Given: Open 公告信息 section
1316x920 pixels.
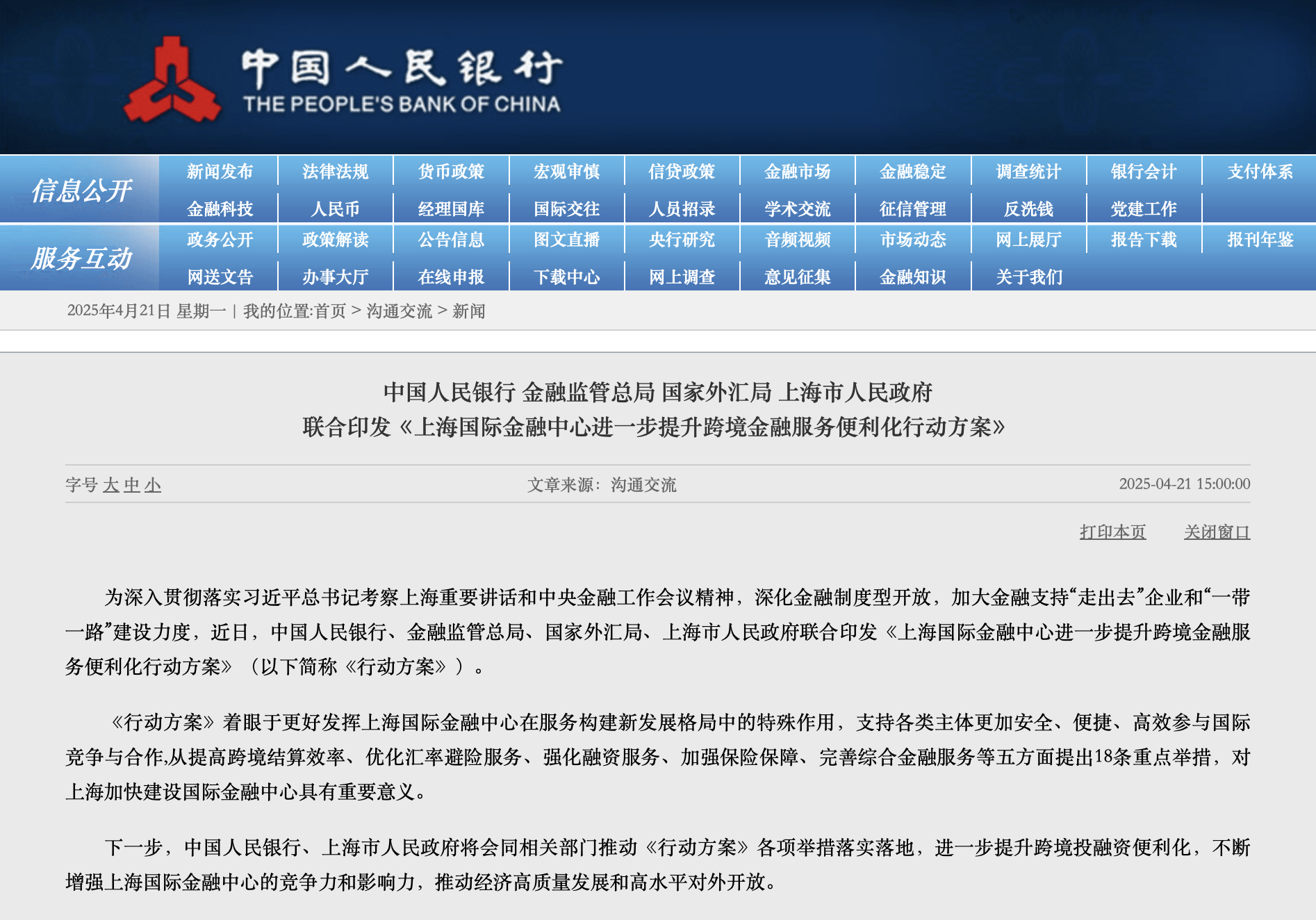Looking at the screenshot, I should 451,240.
